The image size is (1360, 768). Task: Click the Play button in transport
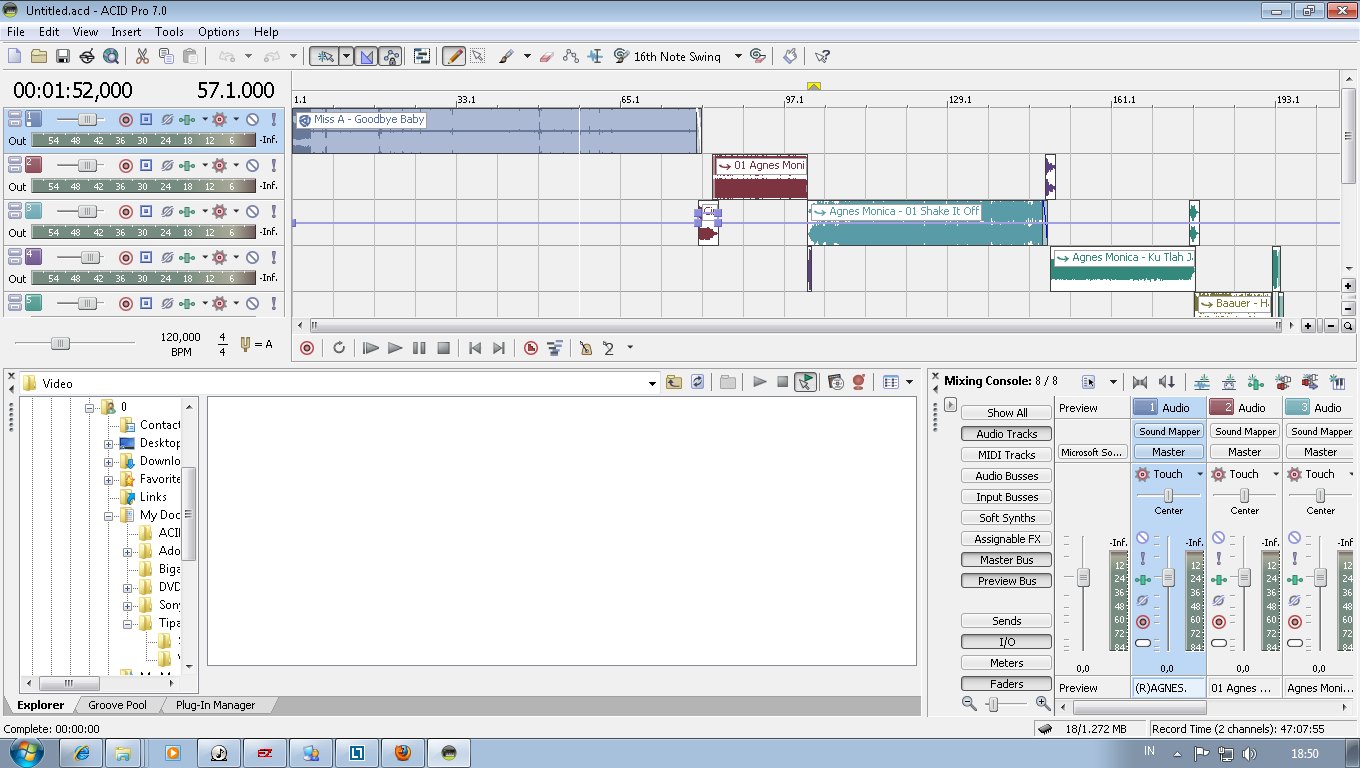pos(395,348)
